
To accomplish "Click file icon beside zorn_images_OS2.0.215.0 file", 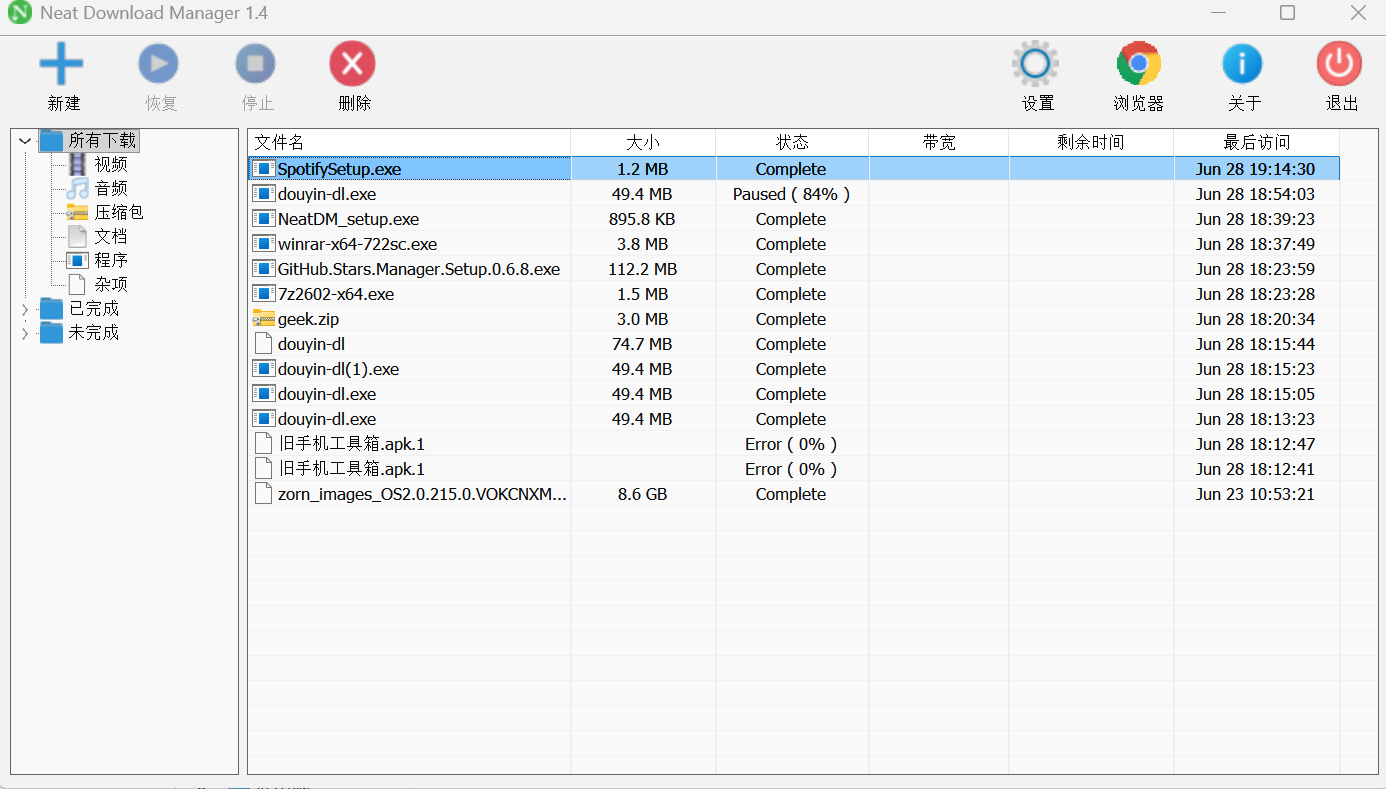I will (263, 494).
